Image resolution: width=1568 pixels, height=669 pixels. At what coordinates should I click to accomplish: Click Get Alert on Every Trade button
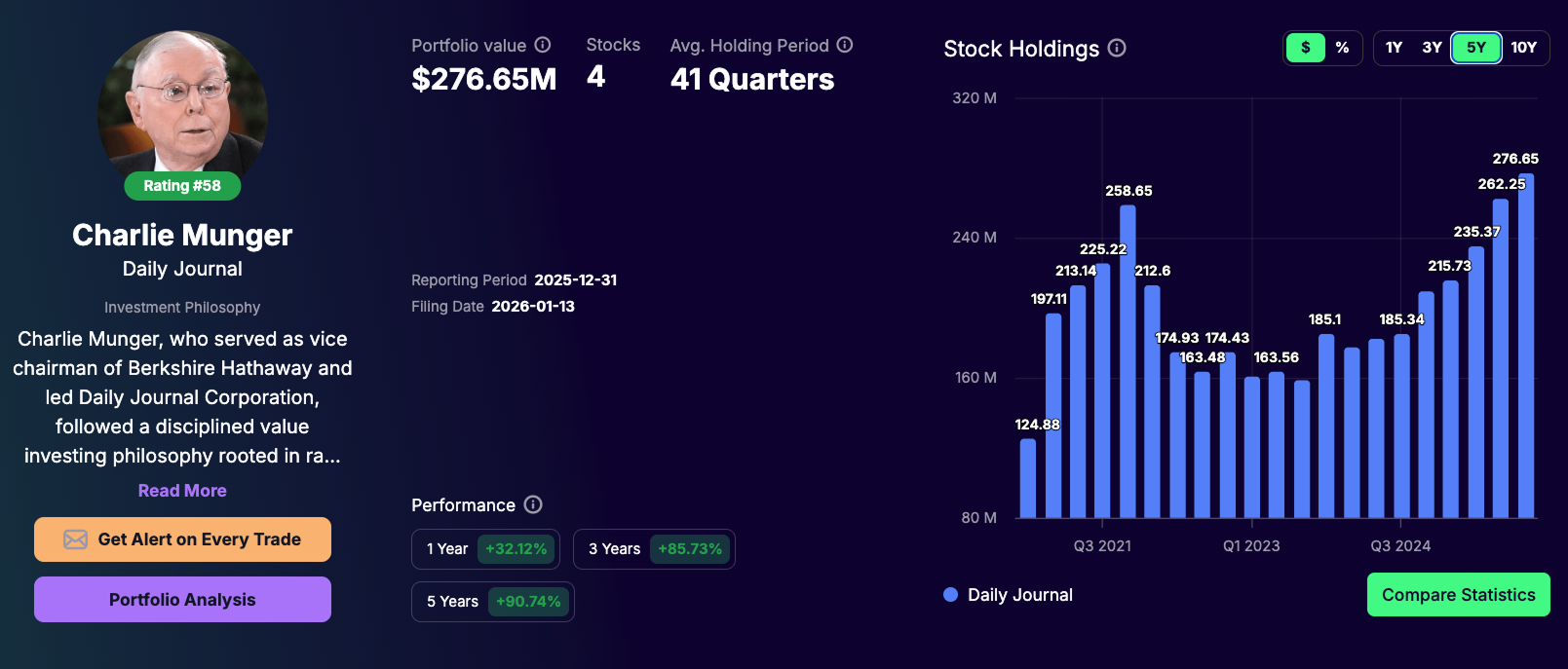click(x=182, y=539)
